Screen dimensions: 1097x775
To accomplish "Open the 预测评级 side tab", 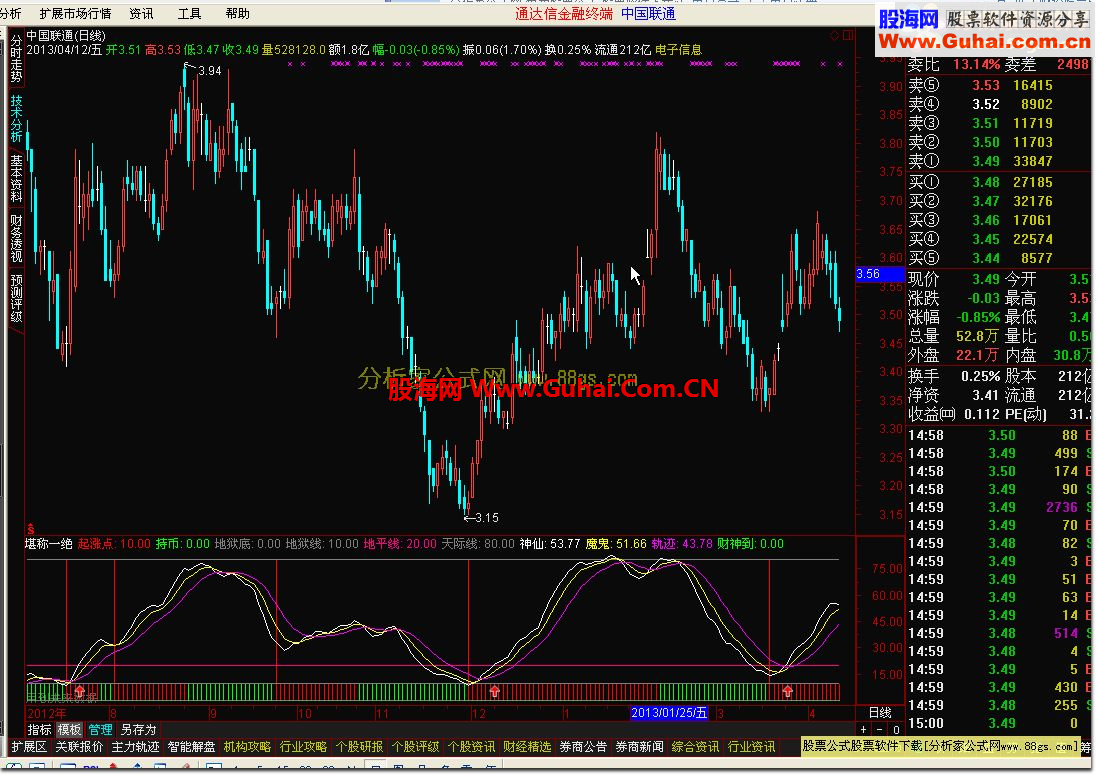I will [16, 299].
